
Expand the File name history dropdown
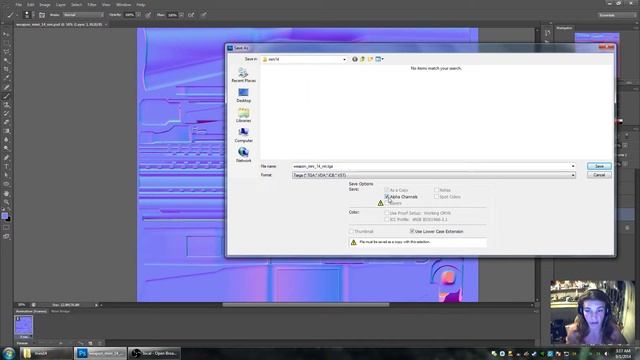[x=573, y=166]
